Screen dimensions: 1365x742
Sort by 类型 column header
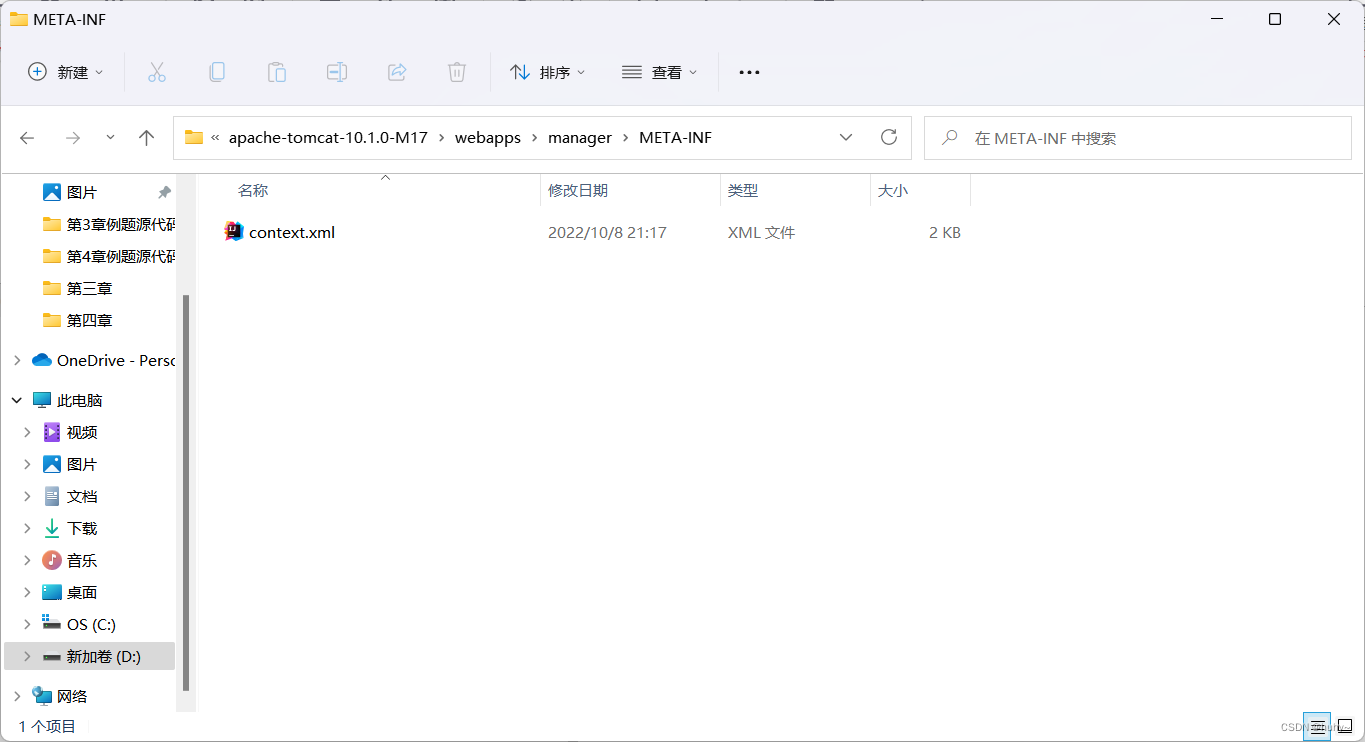coord(743,190)
